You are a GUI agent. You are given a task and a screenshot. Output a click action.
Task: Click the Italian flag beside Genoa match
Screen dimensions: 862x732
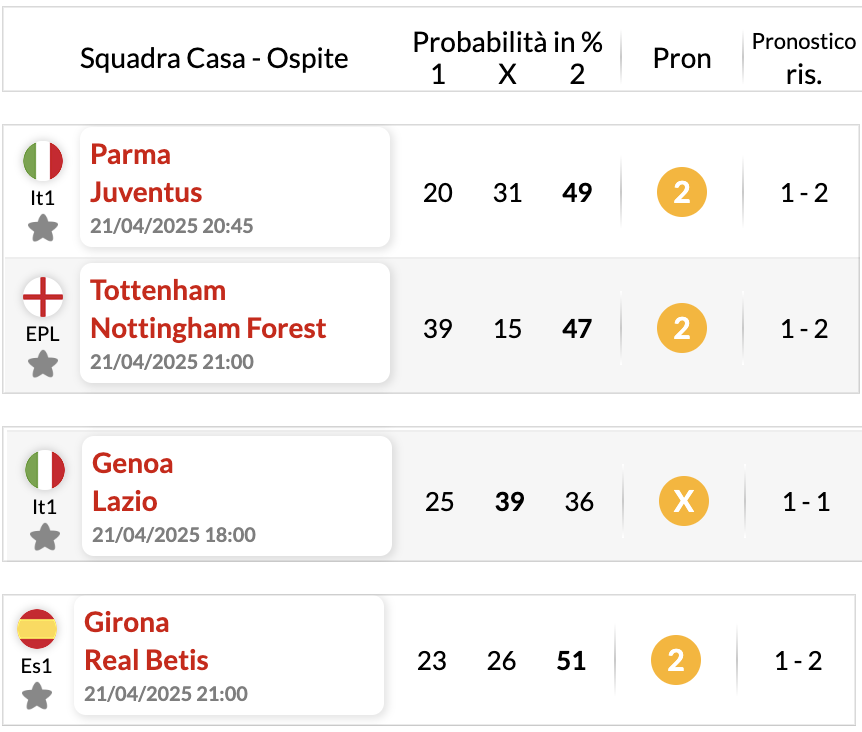pyautogui.click(x=45, y=470)
